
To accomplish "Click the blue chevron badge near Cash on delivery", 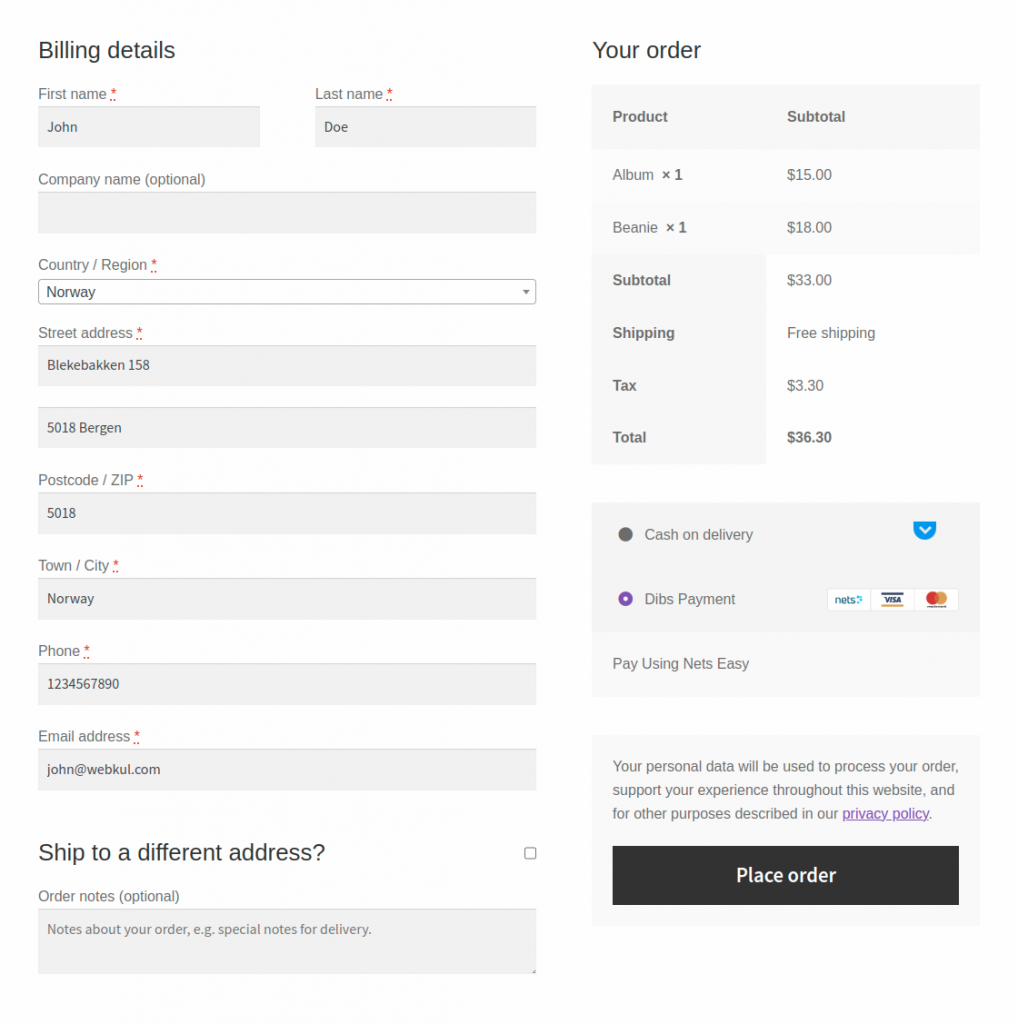I will (x=924, y=530).
